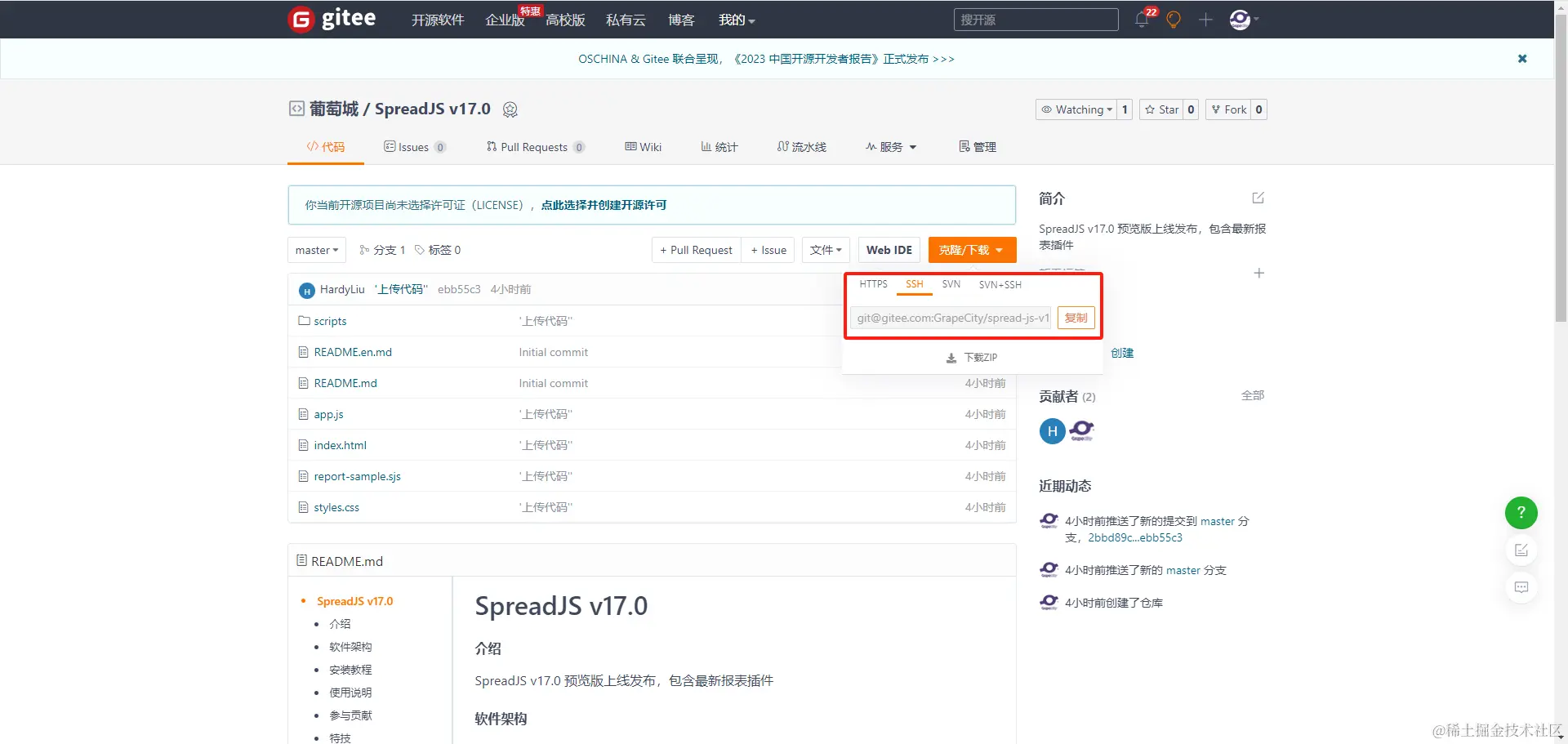Open the README.md file in list
1568x744 pixels.
click(345, 383)
